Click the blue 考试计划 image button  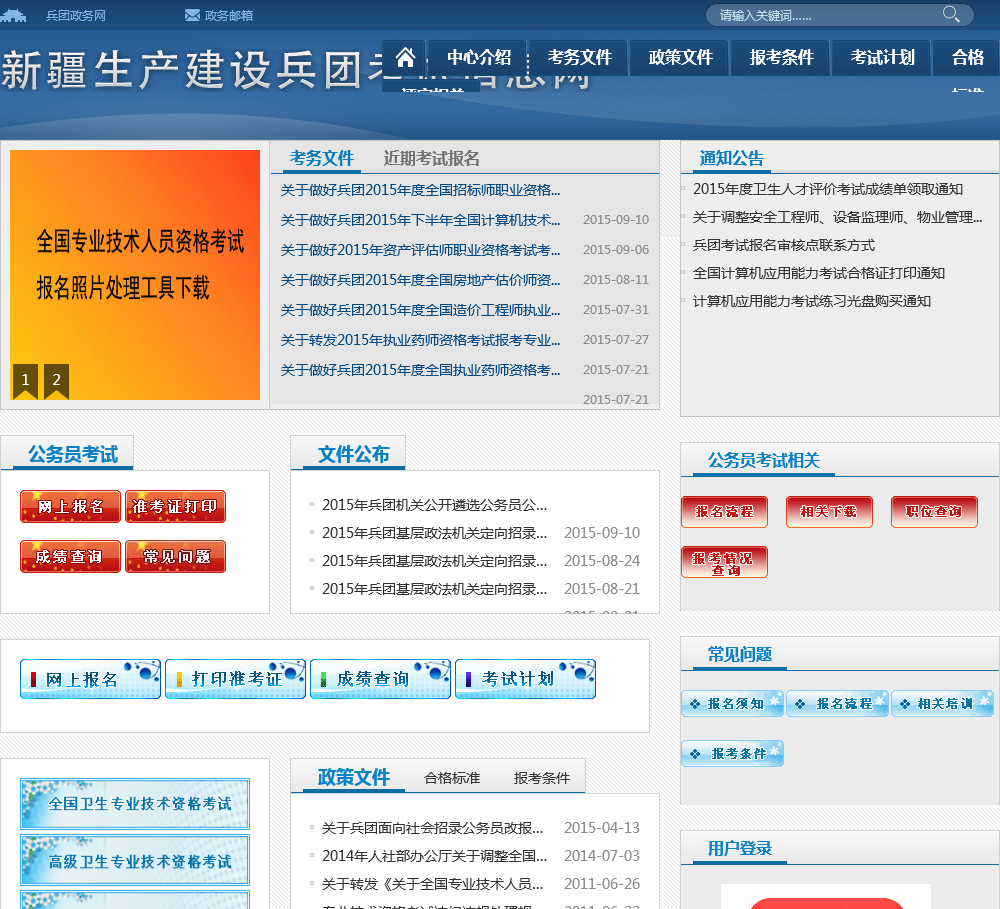coord(525,679)
